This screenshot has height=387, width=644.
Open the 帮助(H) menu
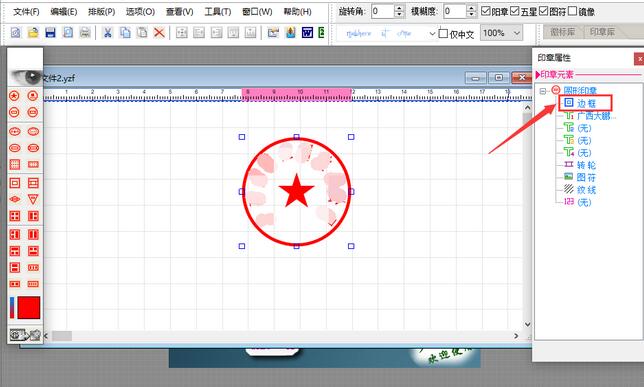(297, 12)
